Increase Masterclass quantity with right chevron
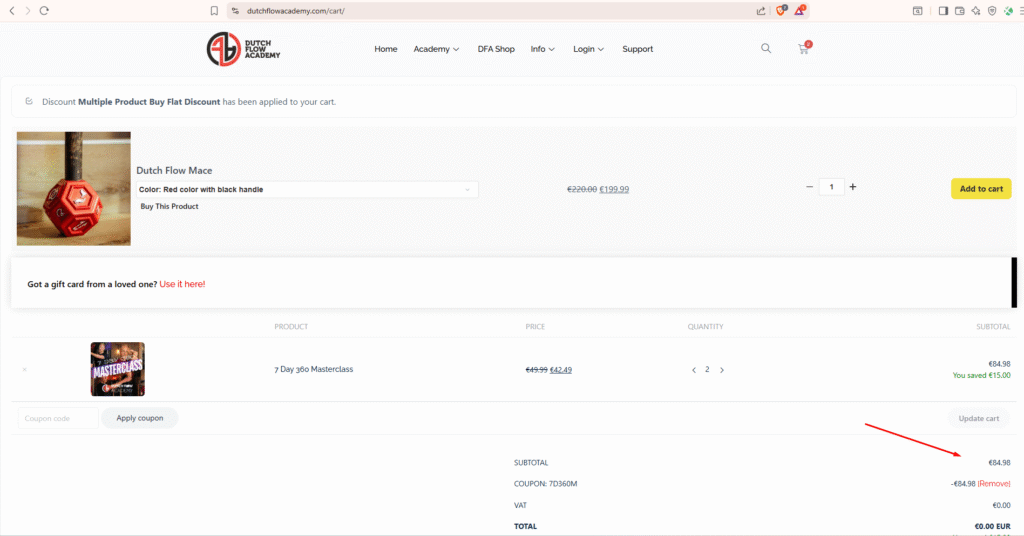This screenshot has width=1024, height=536. click(722, 370)
